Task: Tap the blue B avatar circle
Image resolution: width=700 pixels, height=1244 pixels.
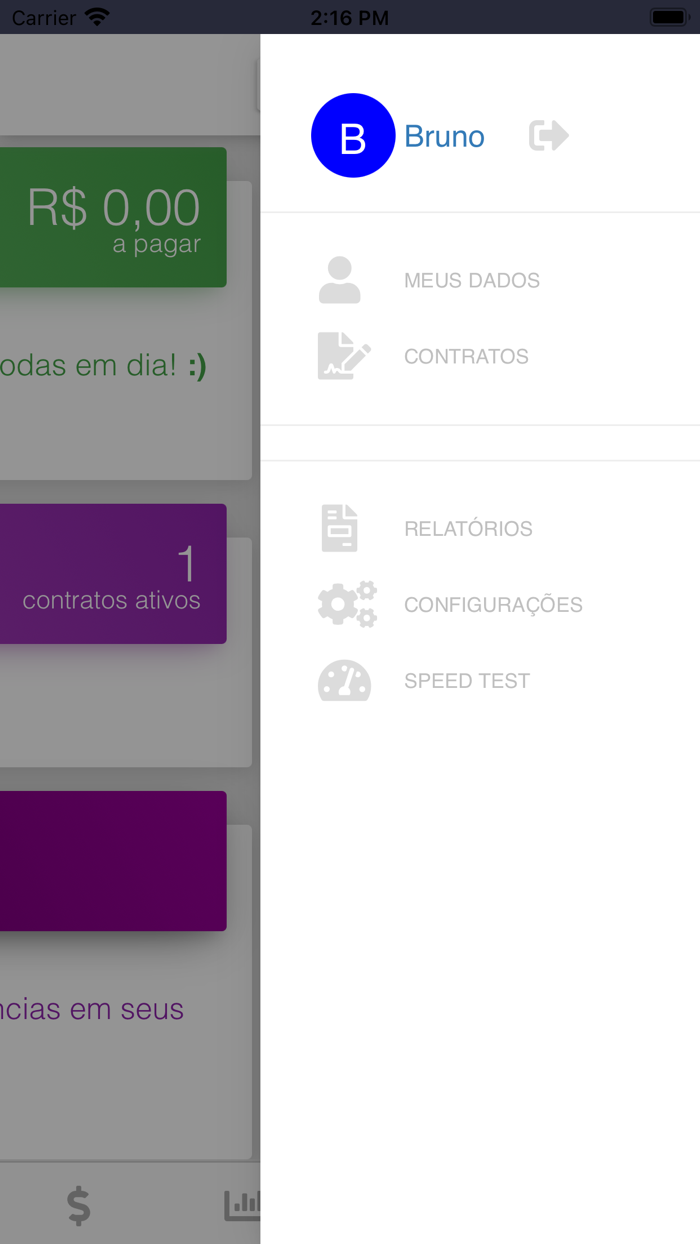Action: [x=353, y=135]
